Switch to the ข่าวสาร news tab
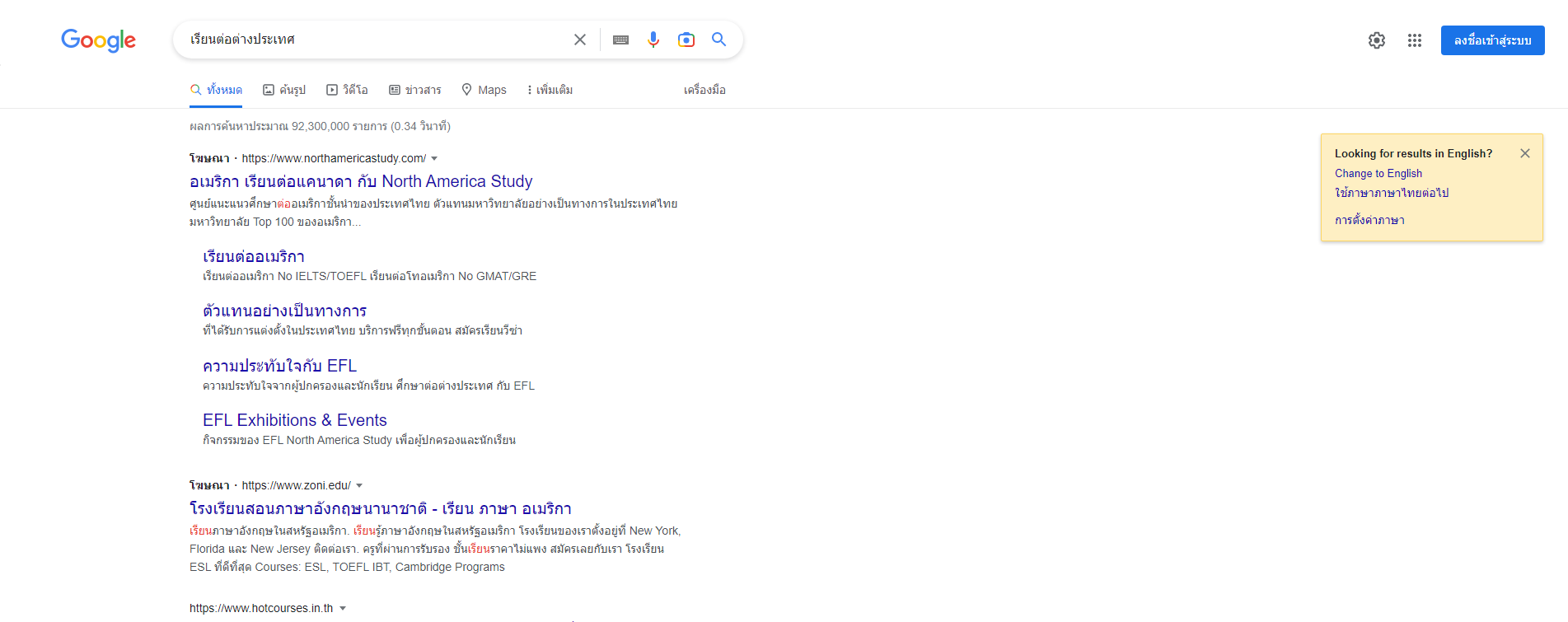 (415, 90)
